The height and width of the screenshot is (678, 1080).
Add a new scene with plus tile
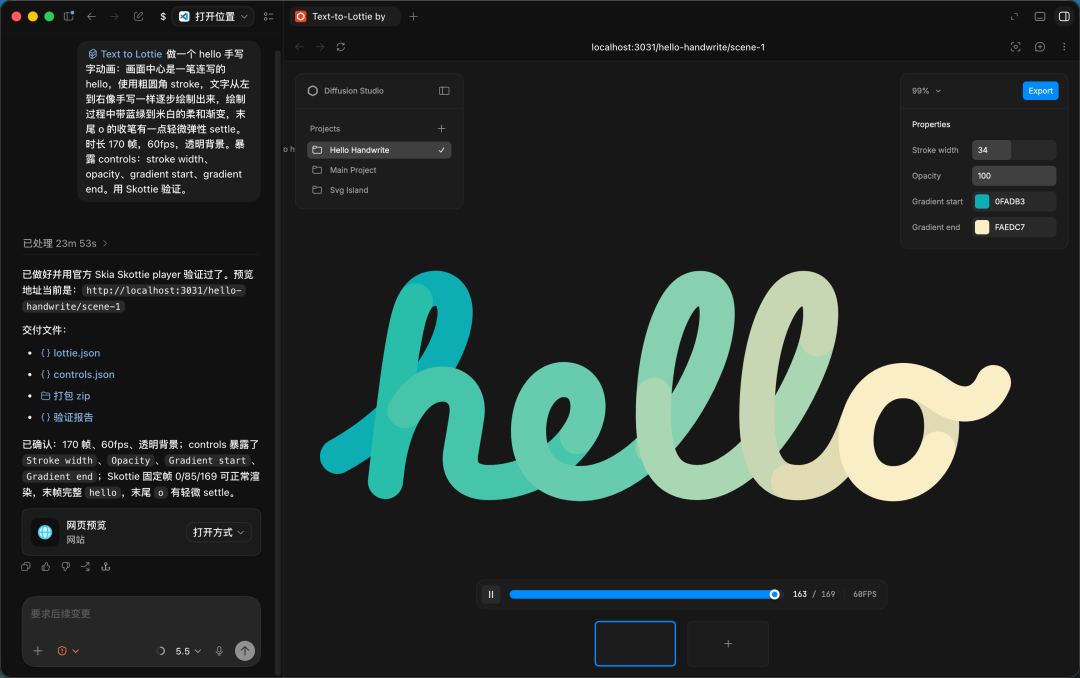(x=728, y=644)
